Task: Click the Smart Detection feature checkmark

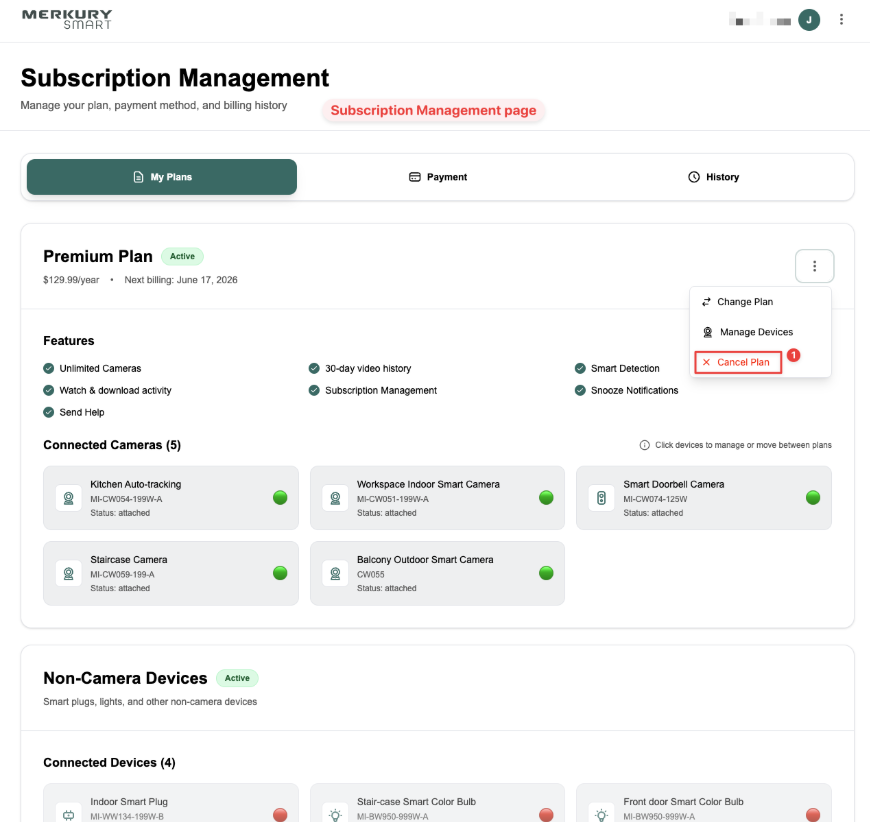Action: point(581,368)
